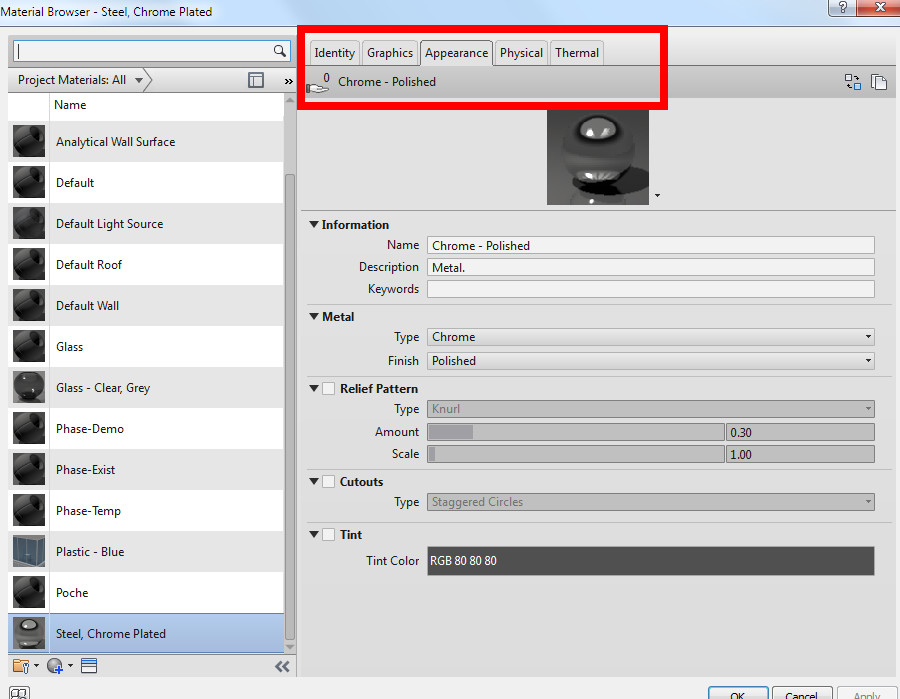Switch to the Physical tab
The height and width of the screenshot is (699, 900).
coord(521,53)
